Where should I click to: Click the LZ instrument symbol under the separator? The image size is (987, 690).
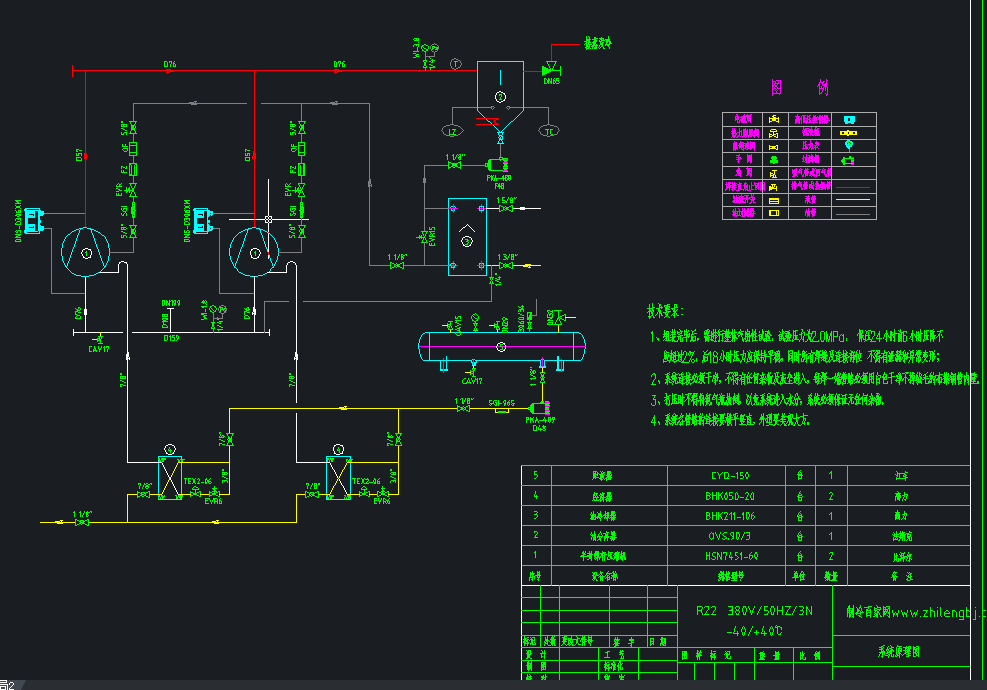452,131
